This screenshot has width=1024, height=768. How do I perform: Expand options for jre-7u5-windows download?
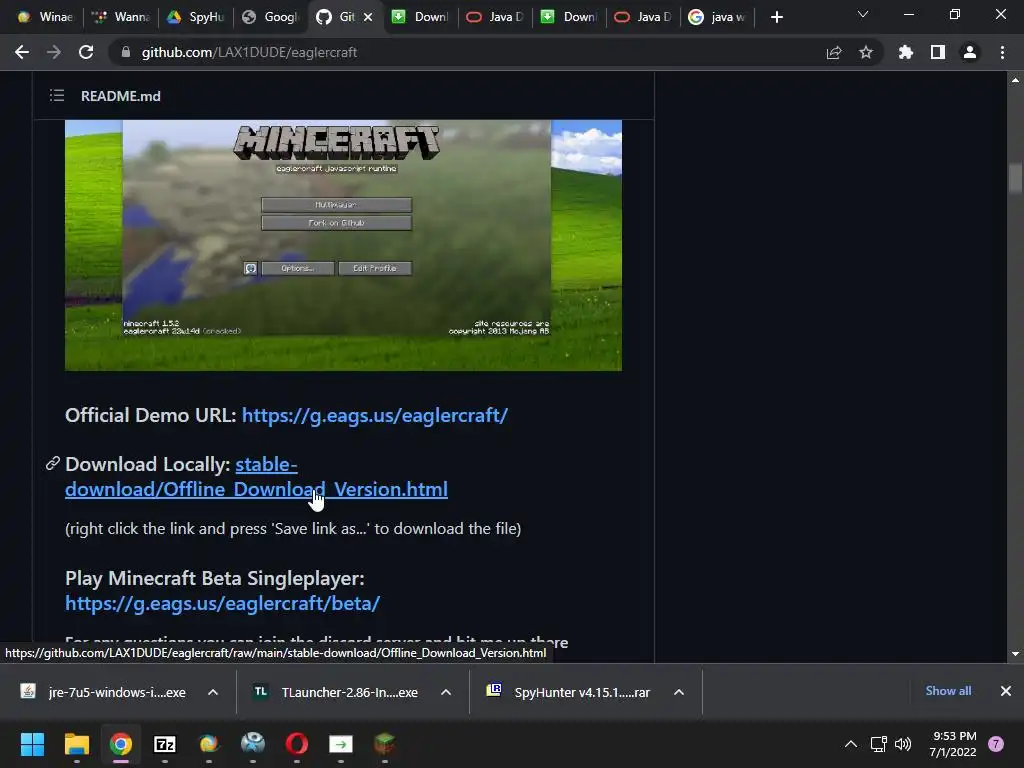(213, 692)
